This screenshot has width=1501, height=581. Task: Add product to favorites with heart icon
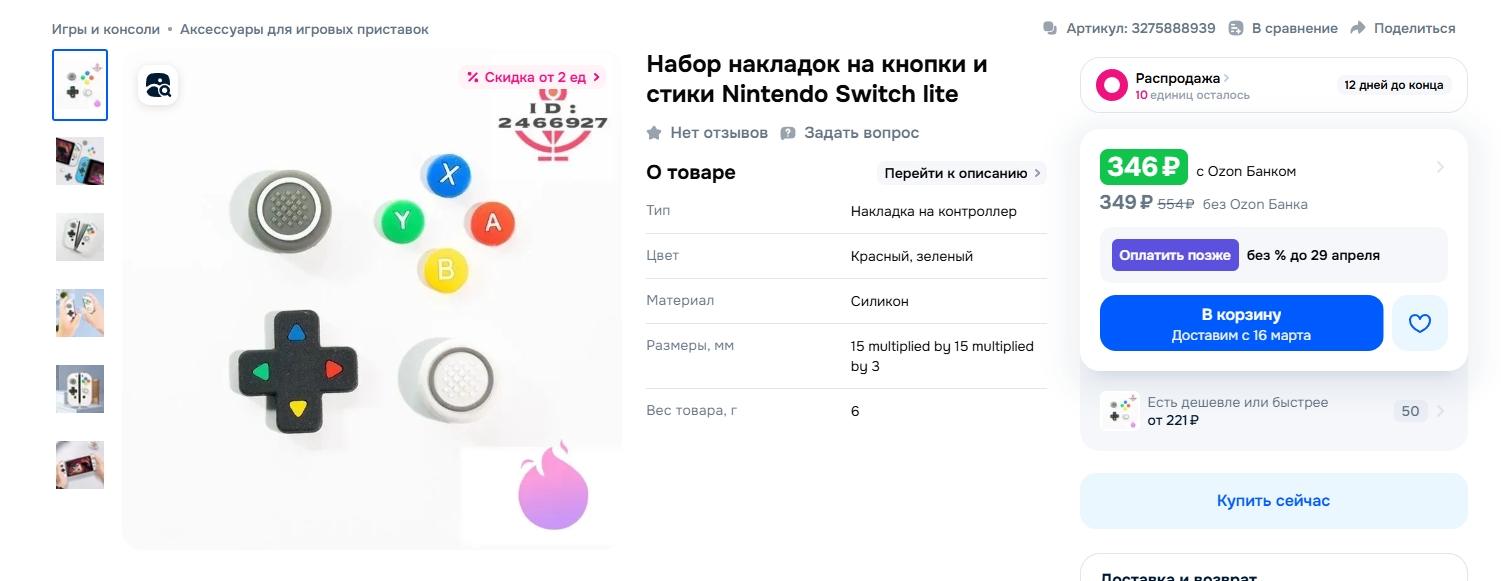click(x=1419, y=323)
